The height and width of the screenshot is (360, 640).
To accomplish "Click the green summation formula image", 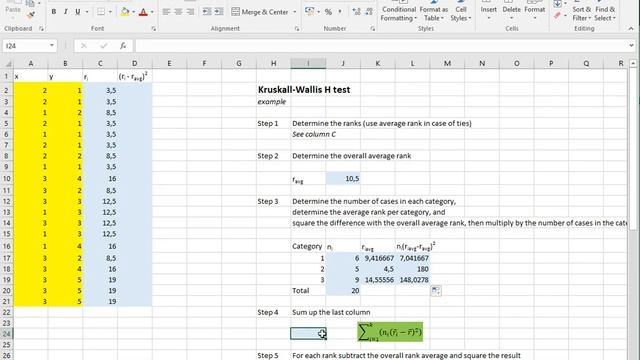I will pyautogui.click(x=390, y=332).
